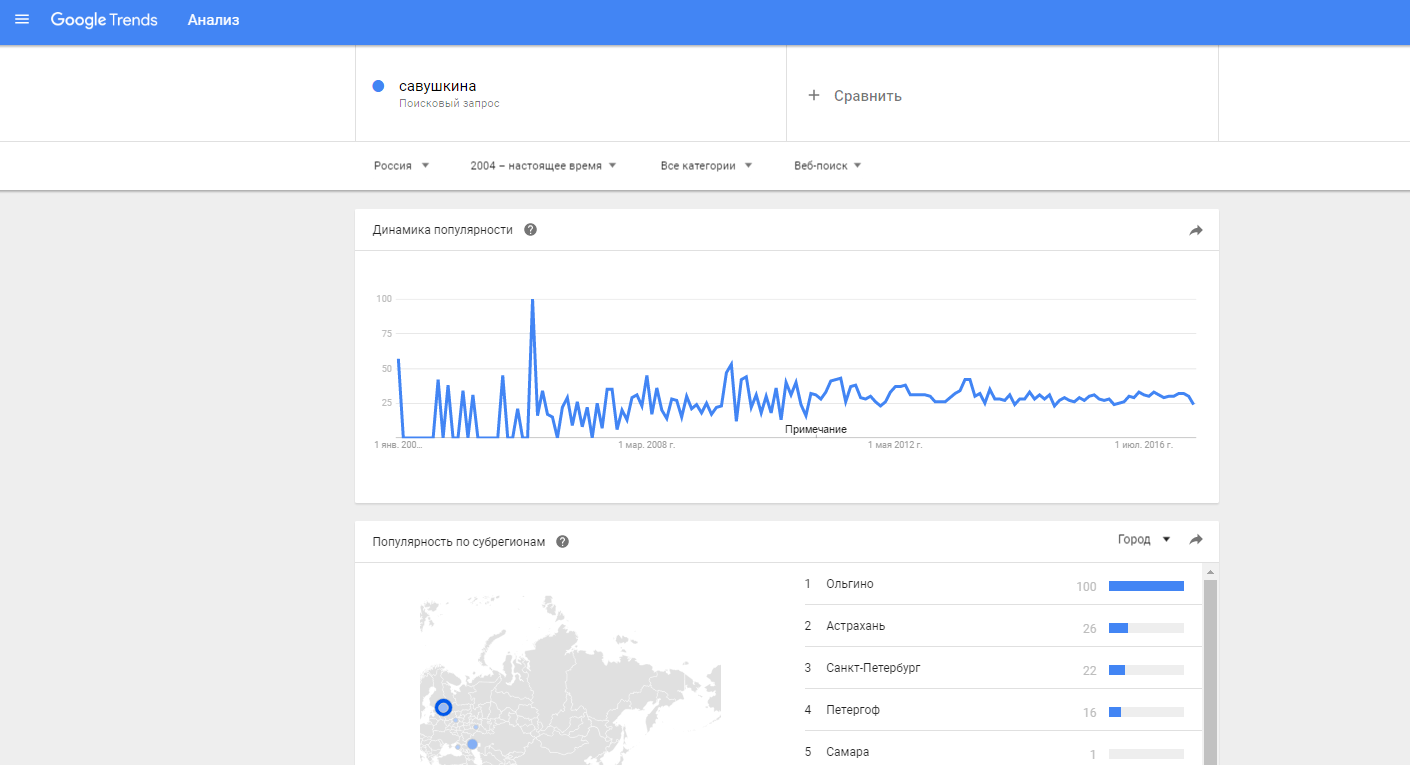1410x765 pixels.
Task: Click the plus icon to add comparison
Action: point(814,95)
